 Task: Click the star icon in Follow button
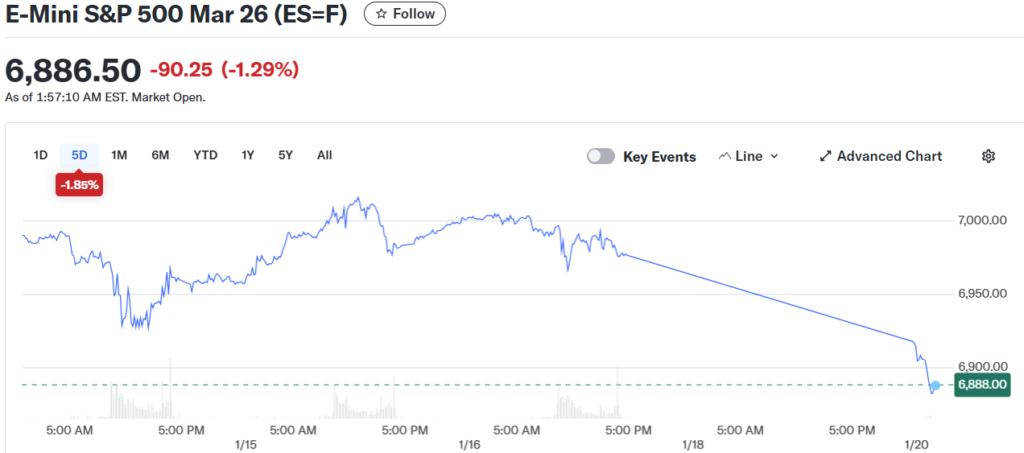tap(381, 14)
